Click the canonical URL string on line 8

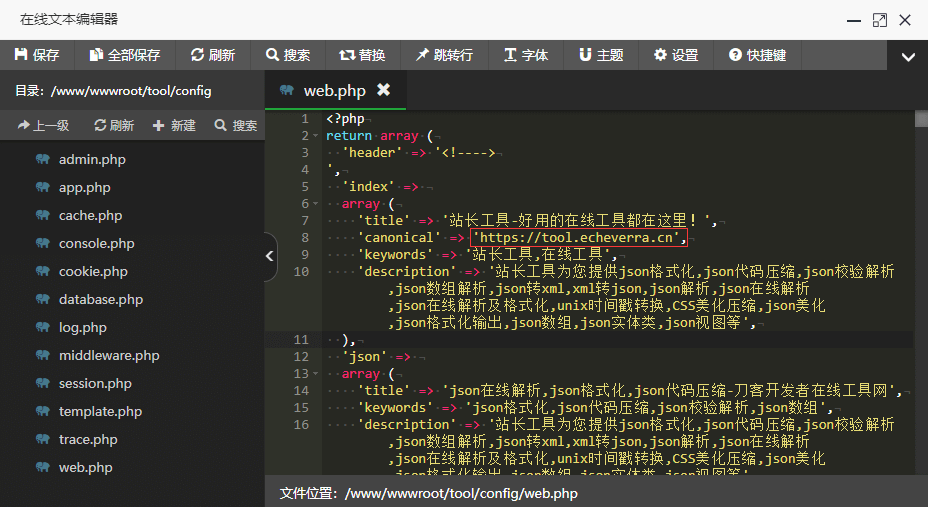point(579,238)
